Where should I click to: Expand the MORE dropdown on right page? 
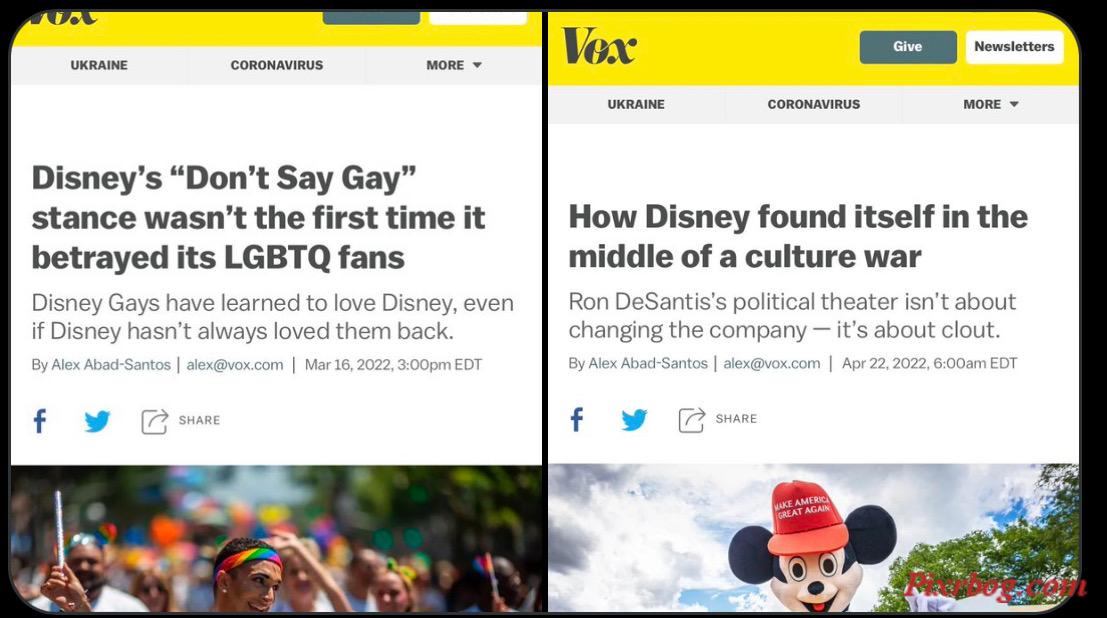tap(991, 104)
